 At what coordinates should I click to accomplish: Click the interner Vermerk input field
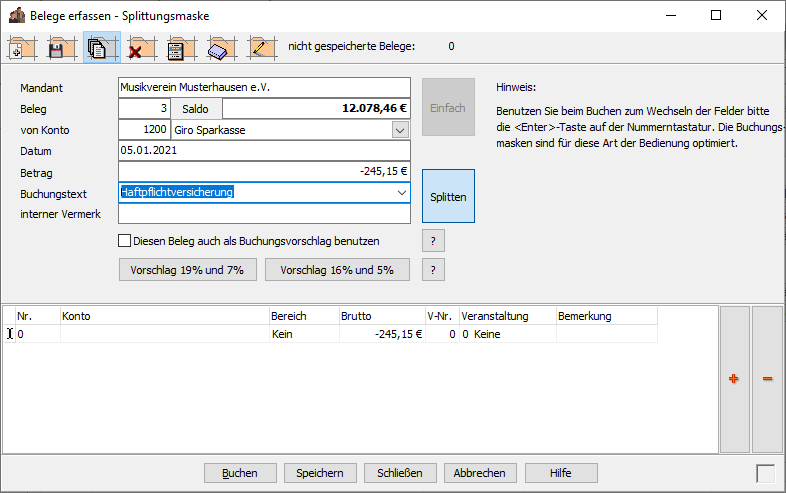264,213
